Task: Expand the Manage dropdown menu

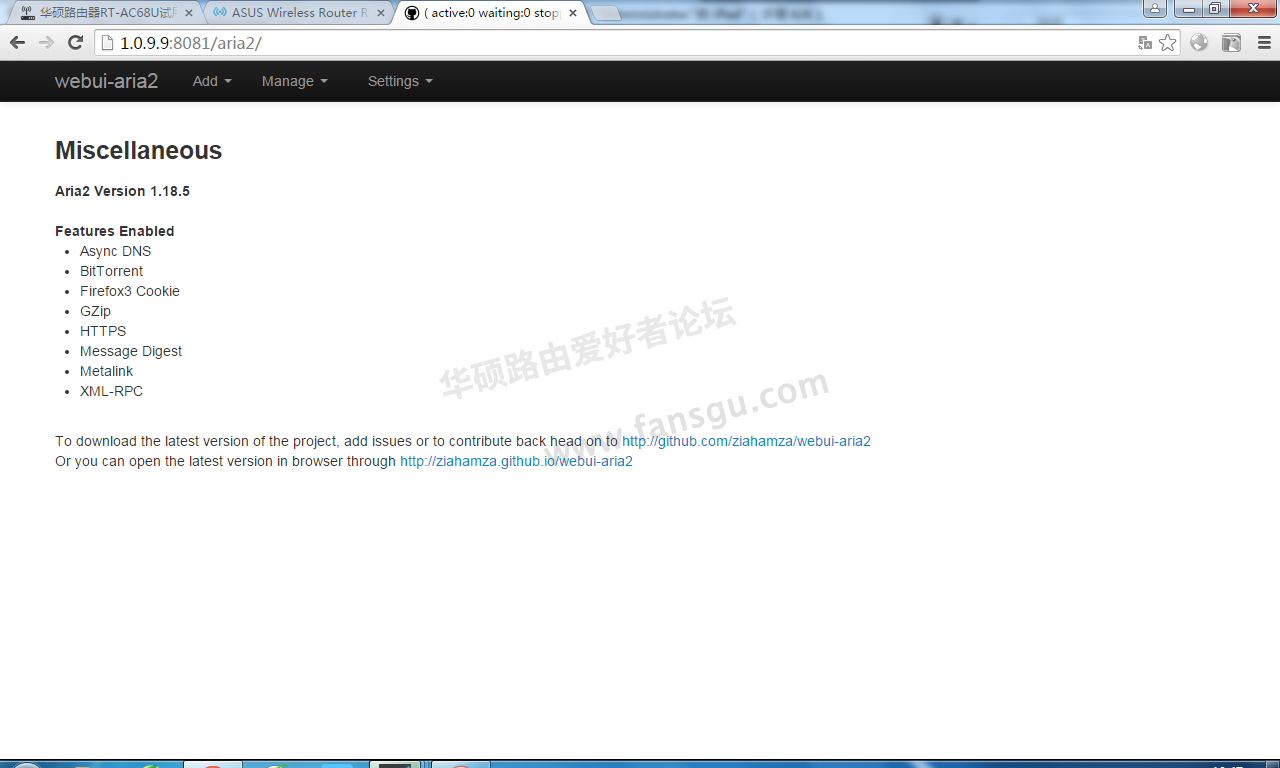Action: pos(295,81)
